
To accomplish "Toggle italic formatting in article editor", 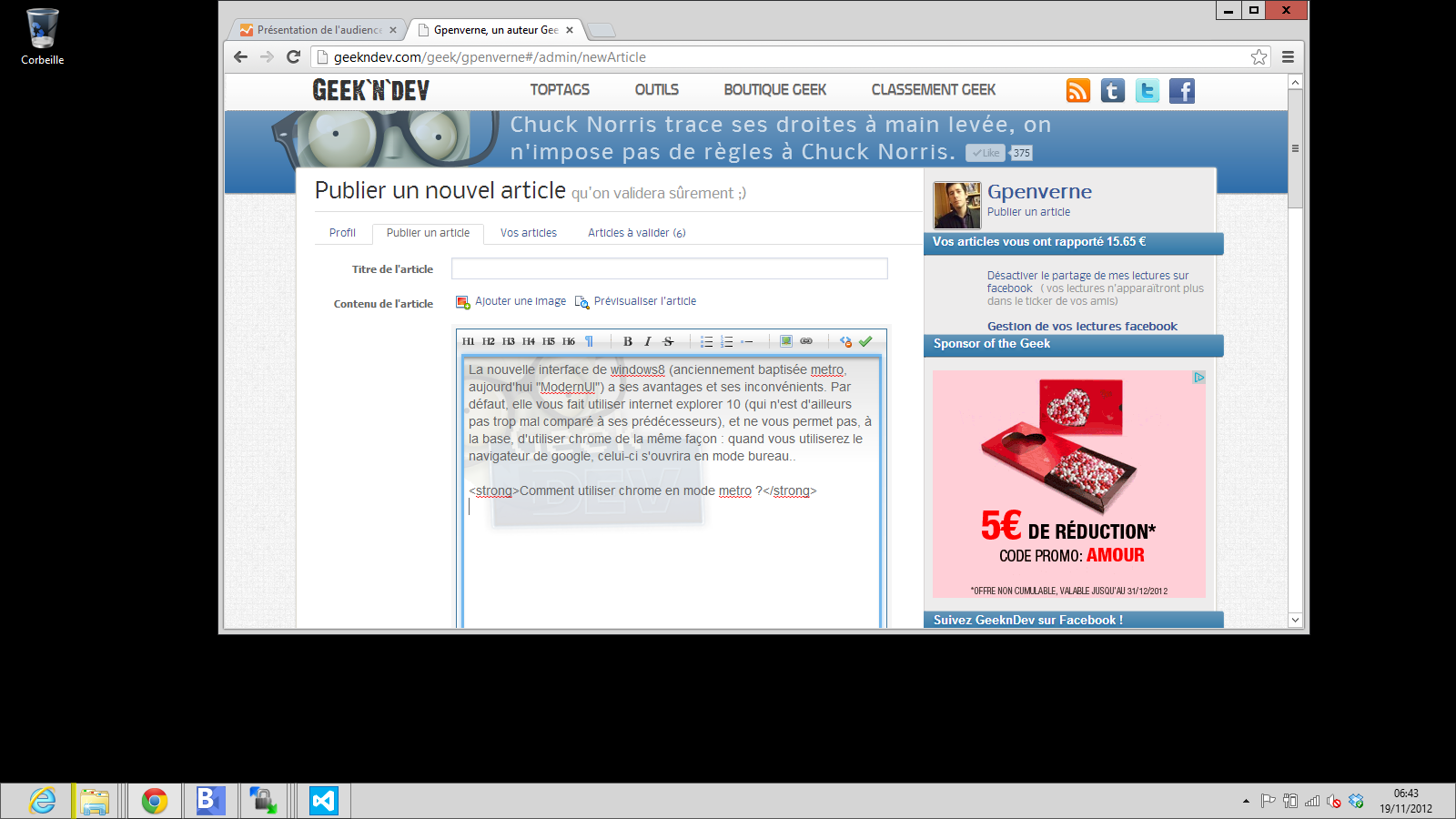I will point(647,341).
